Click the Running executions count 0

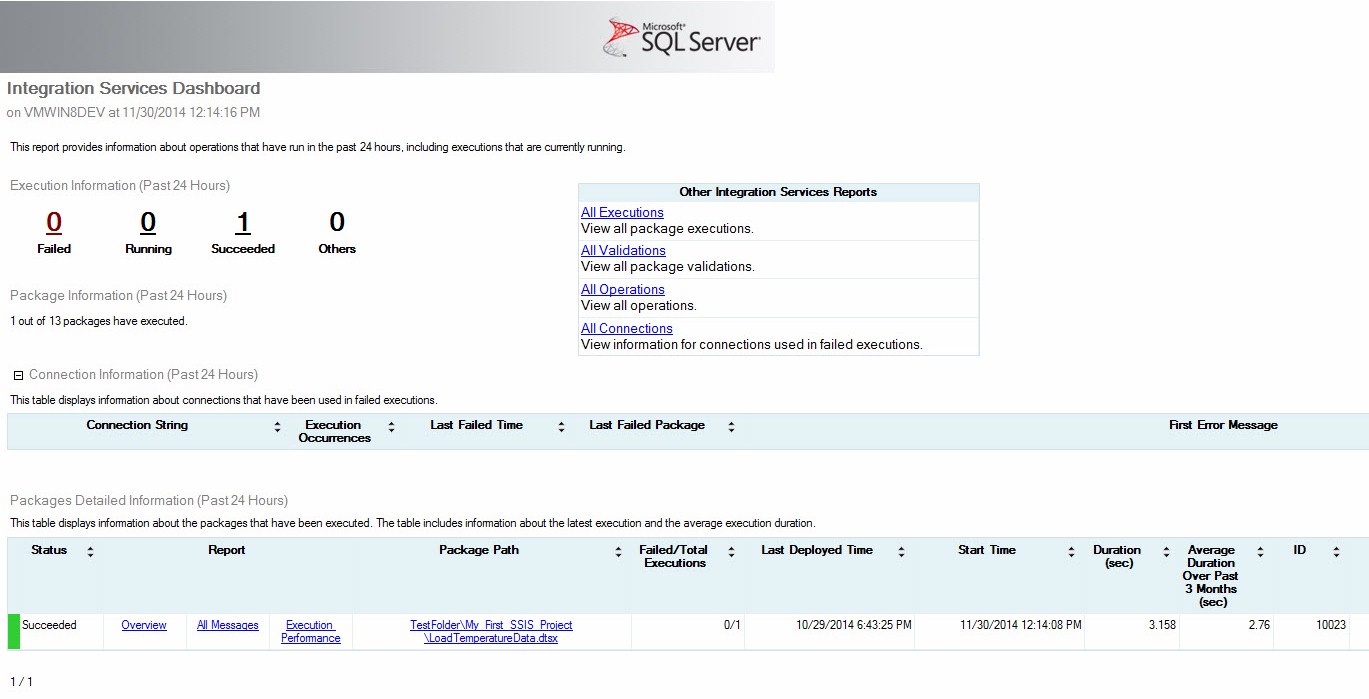tap(148, 222)
